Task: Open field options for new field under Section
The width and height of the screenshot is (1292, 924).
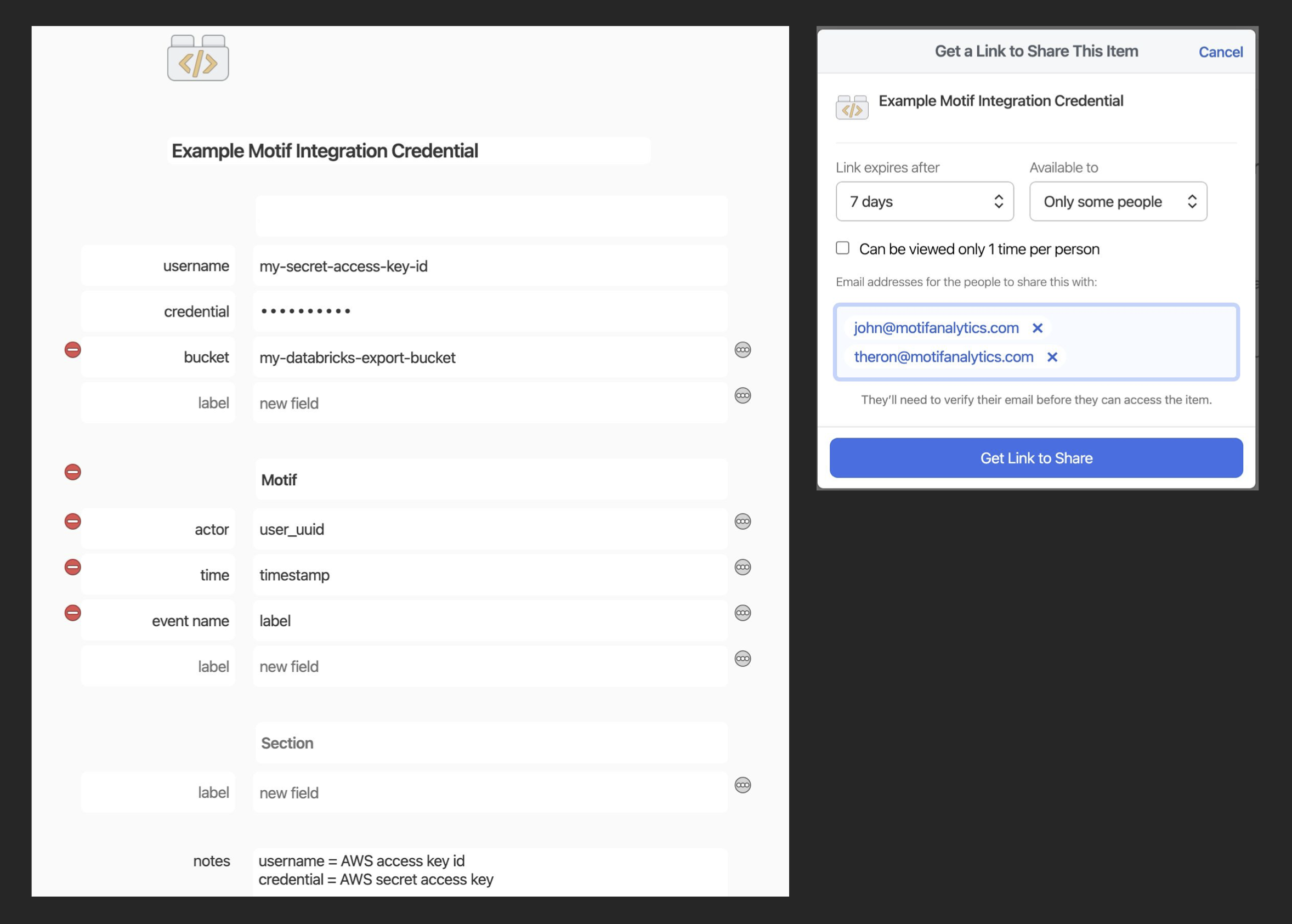Action: pos(743,785)
